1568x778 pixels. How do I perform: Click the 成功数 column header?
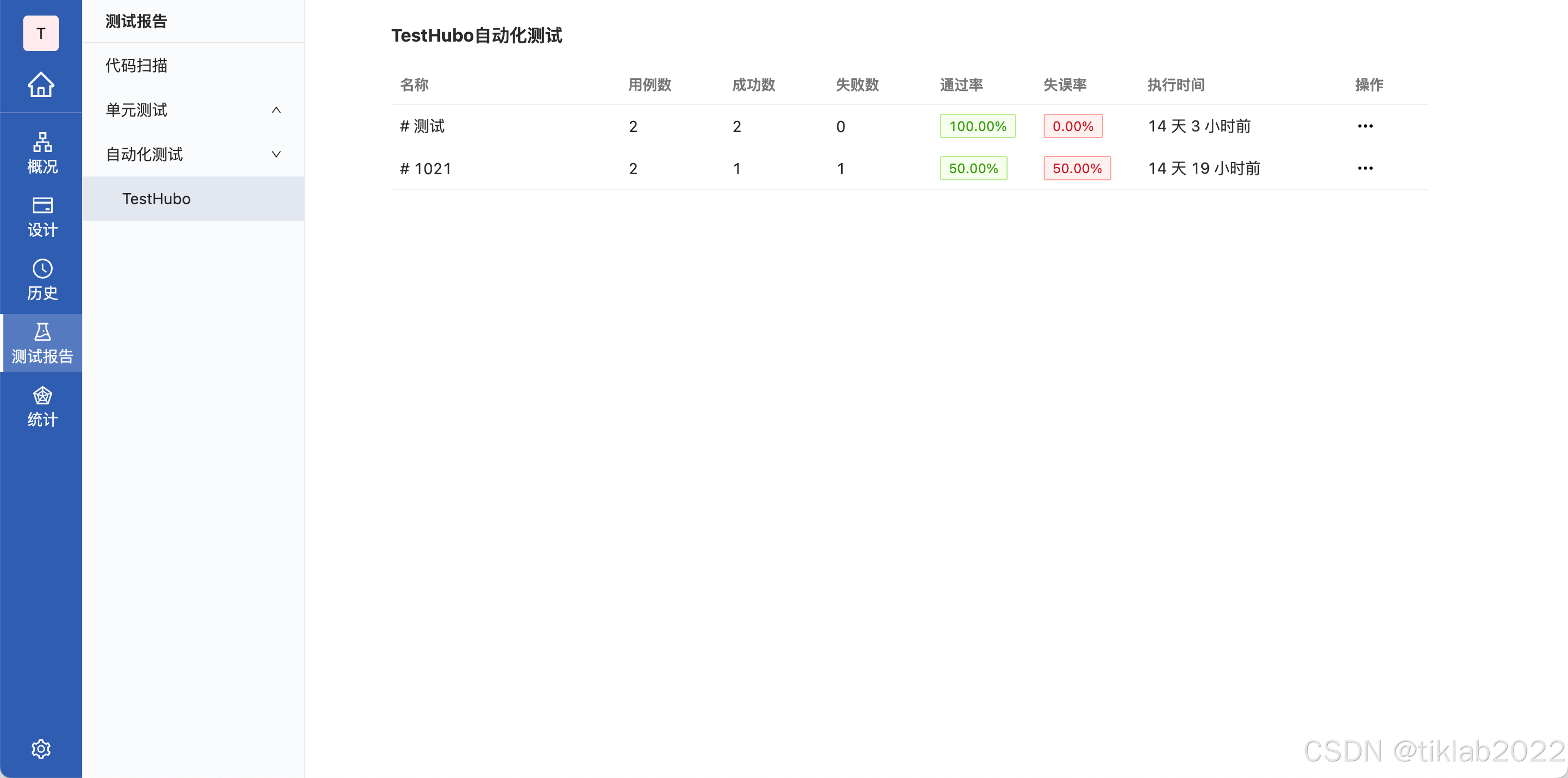(x=753, y=84)
